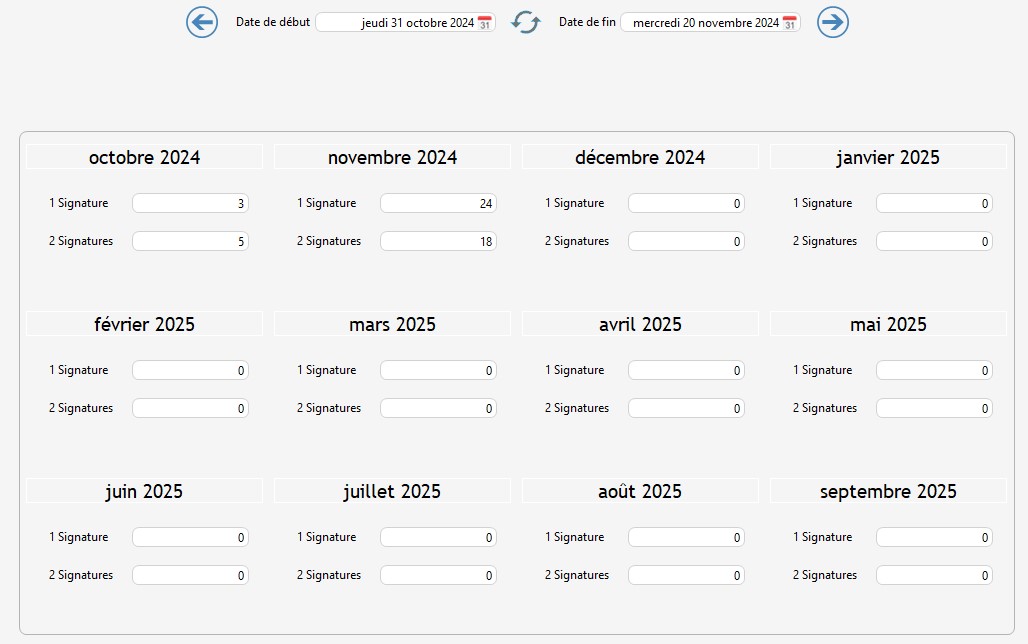
Task: Focus juin 2025 1 Signature field
Action: (x=190, y=538)
